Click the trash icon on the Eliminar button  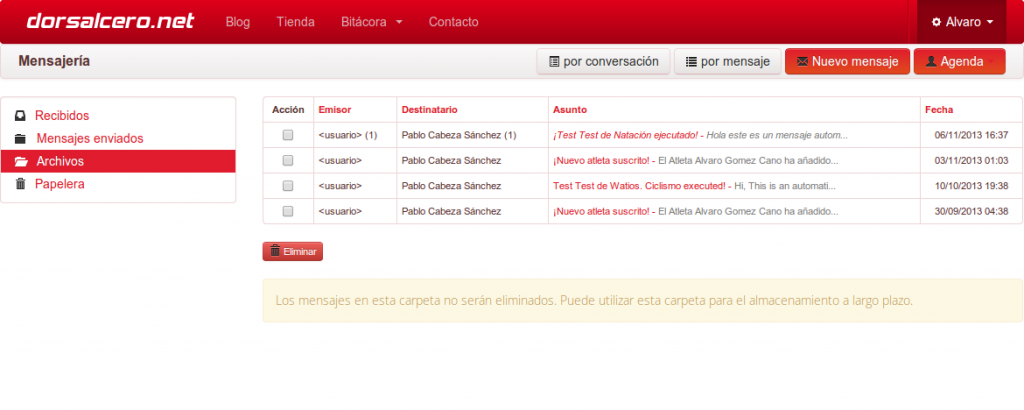[x=275, y=251]
